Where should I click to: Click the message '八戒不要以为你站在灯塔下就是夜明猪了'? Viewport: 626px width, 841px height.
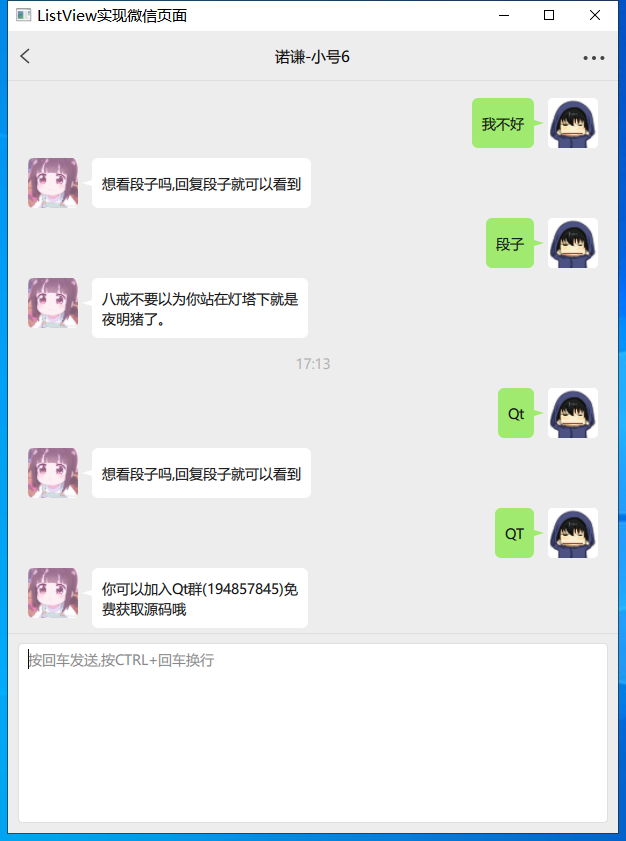[x=200, y=308]
